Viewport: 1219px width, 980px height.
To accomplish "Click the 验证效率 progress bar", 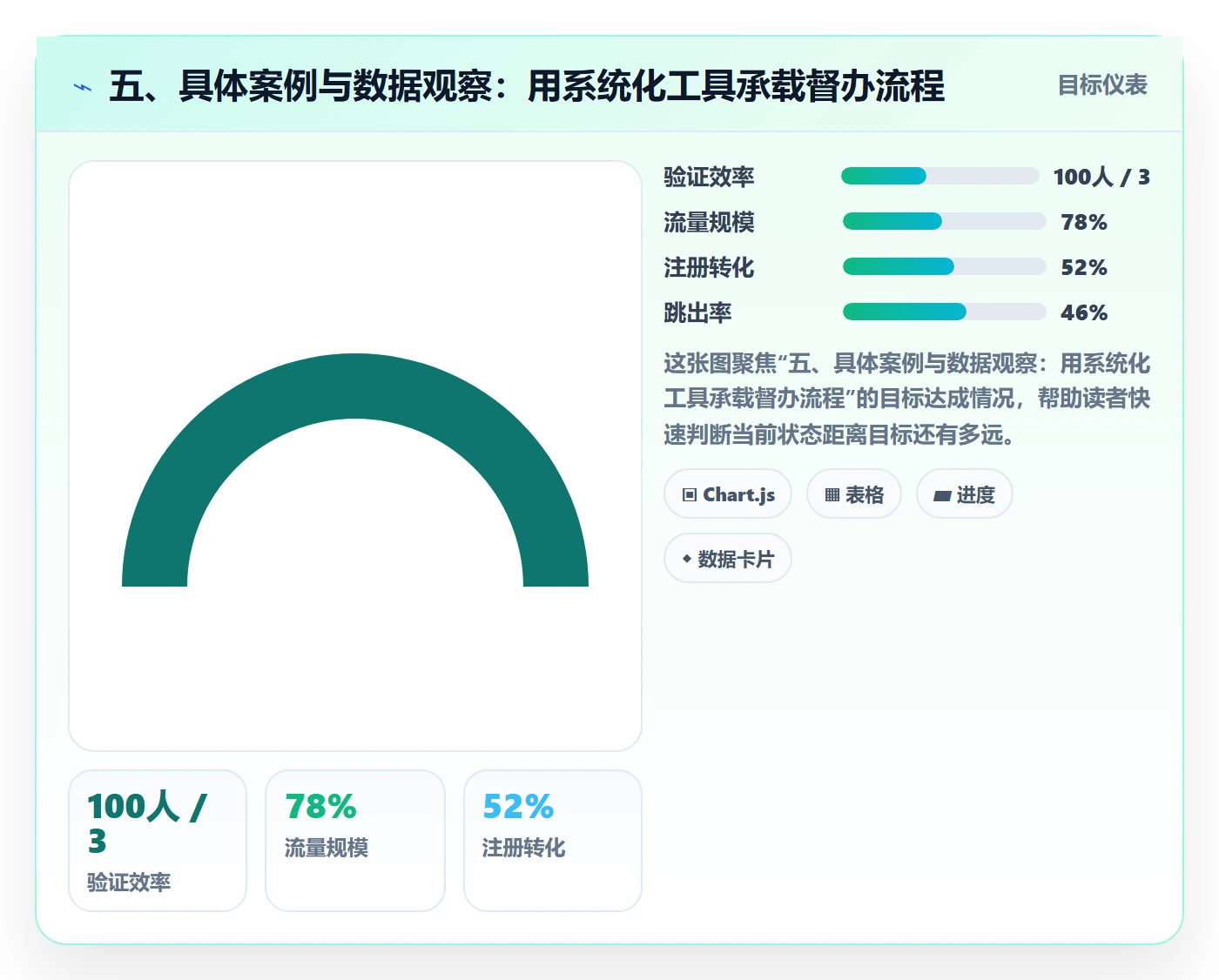I will (x=940, y=177).
